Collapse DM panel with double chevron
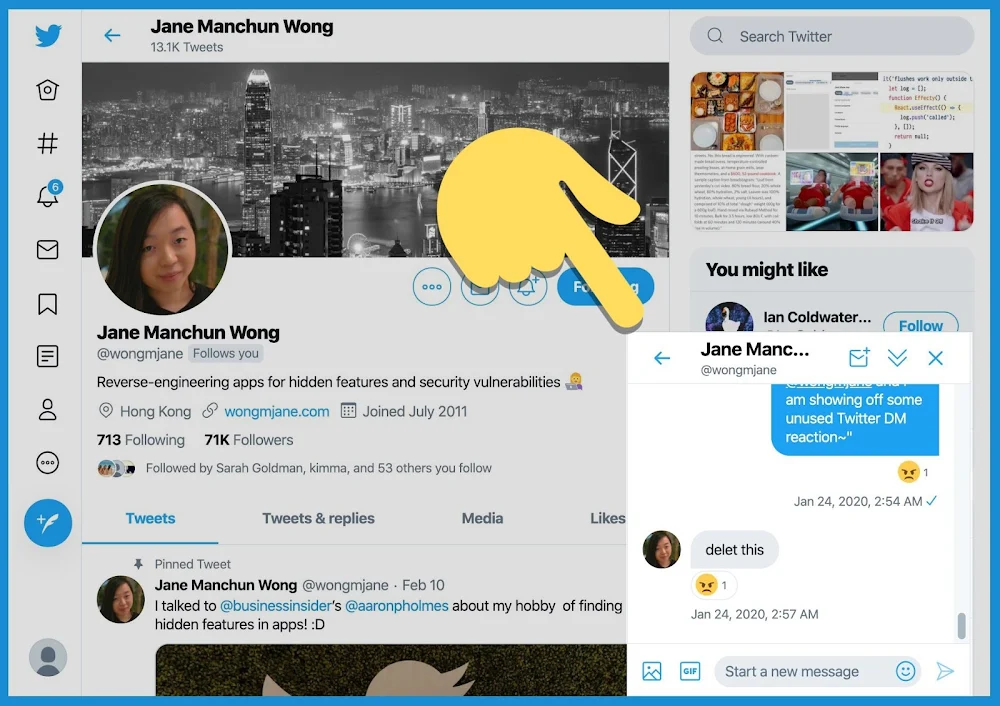 (897, 358)
